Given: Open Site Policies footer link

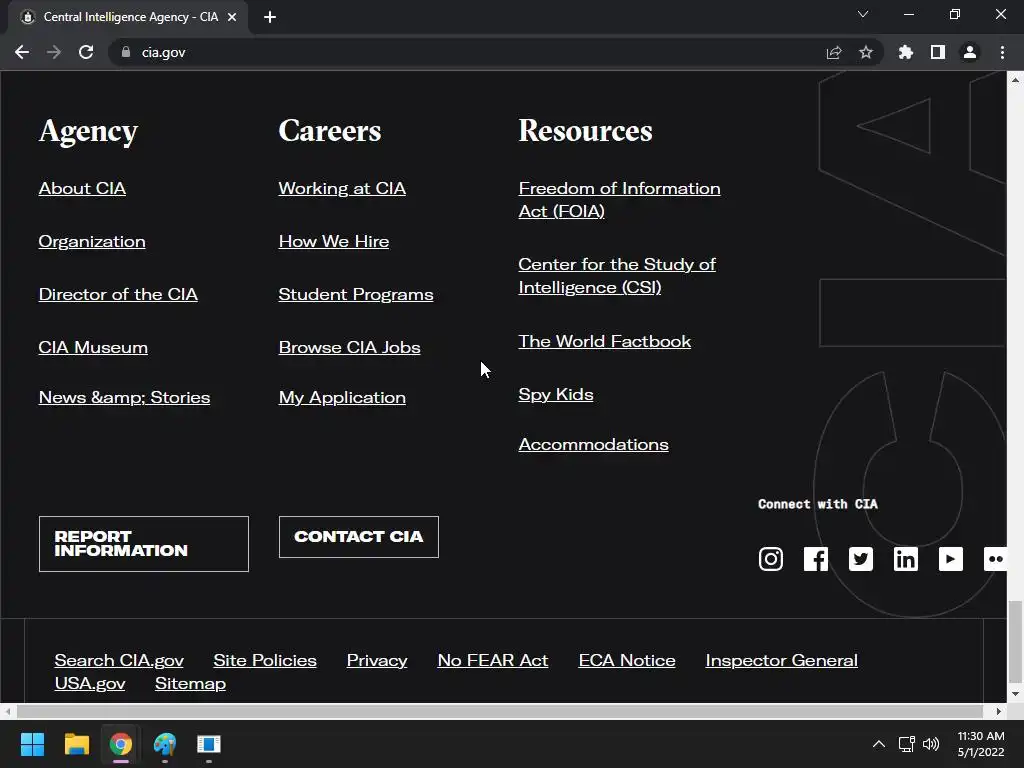Looking at the screenshot, I should (265, 660).
